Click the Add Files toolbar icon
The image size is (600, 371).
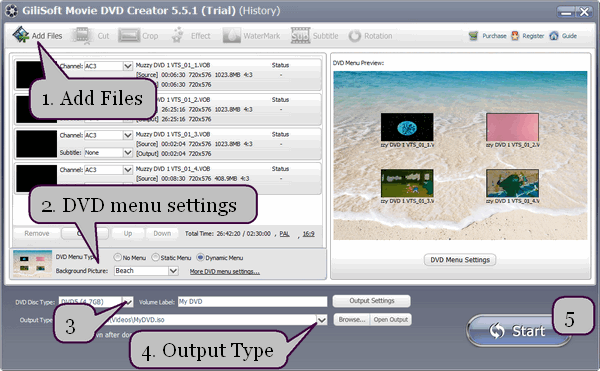click(21, 35)
